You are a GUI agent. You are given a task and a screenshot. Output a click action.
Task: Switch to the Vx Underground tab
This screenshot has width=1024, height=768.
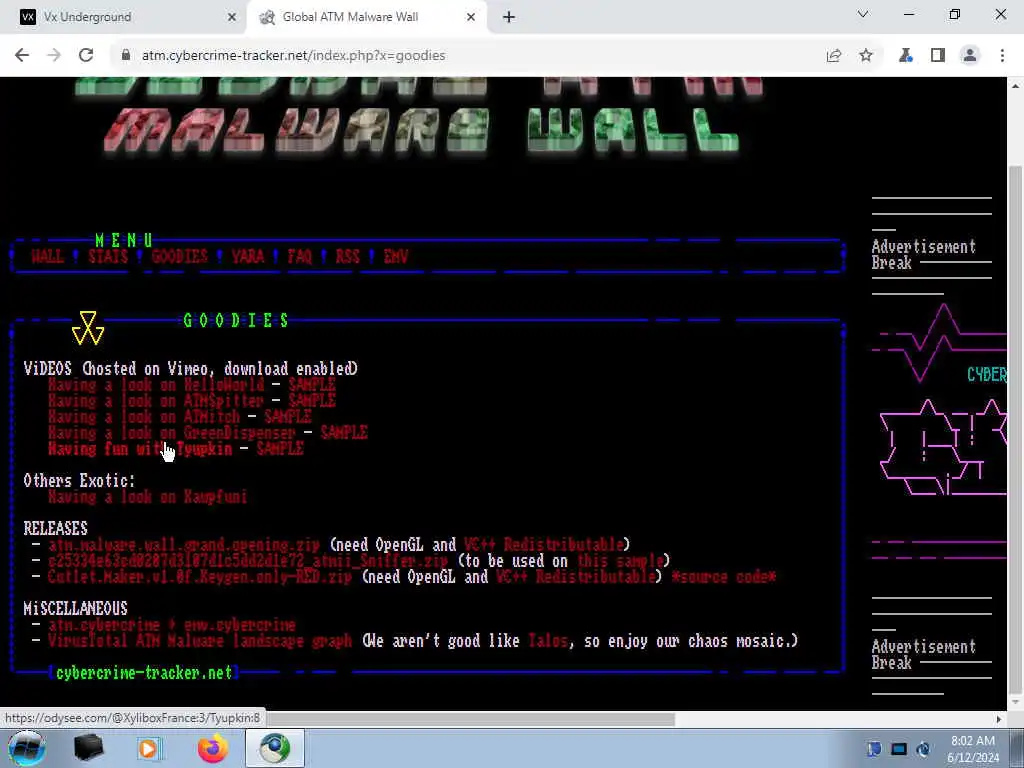pos(124,18)
